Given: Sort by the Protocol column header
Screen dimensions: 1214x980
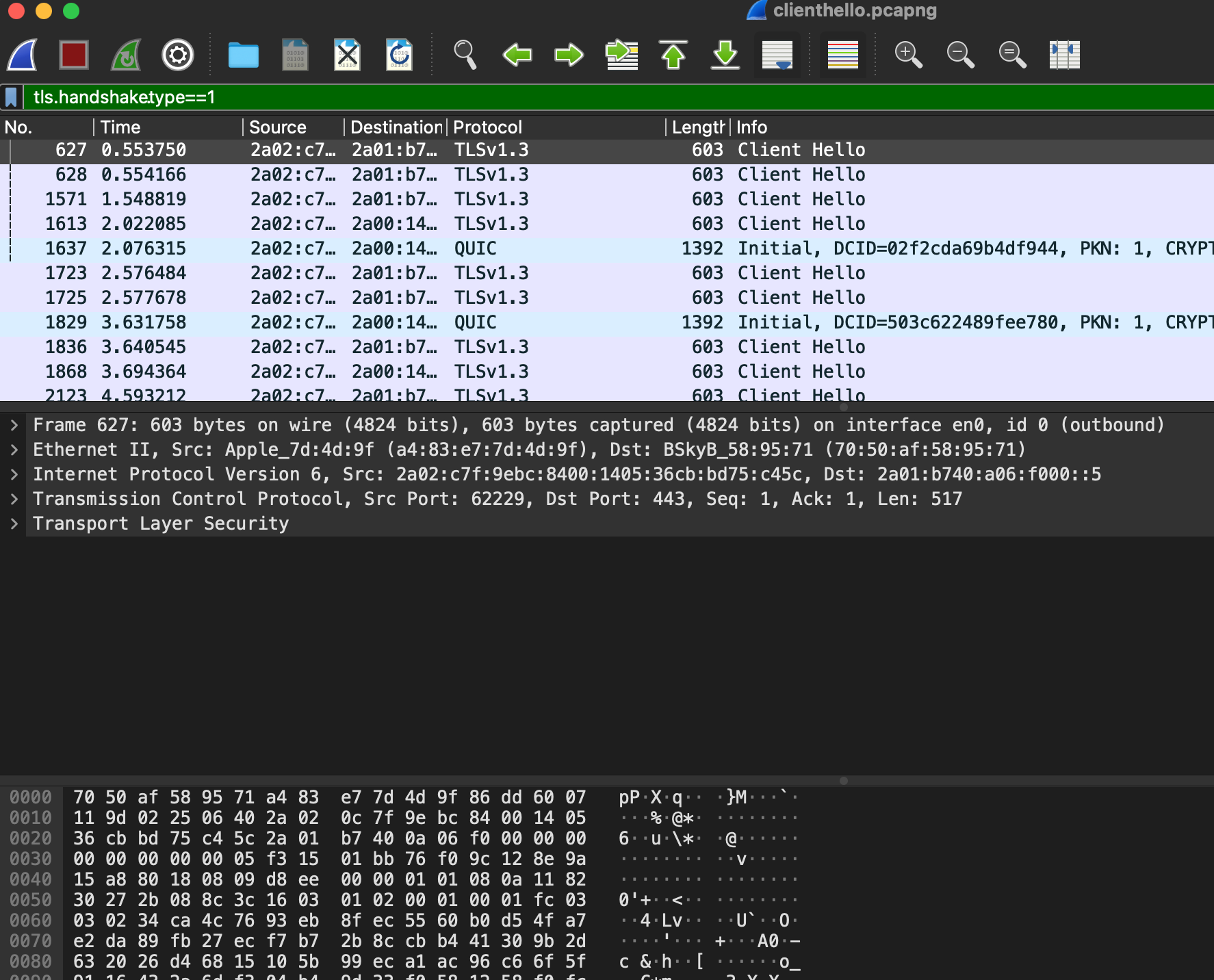Looking at the screenshot, I should click(x=556, y=127).
